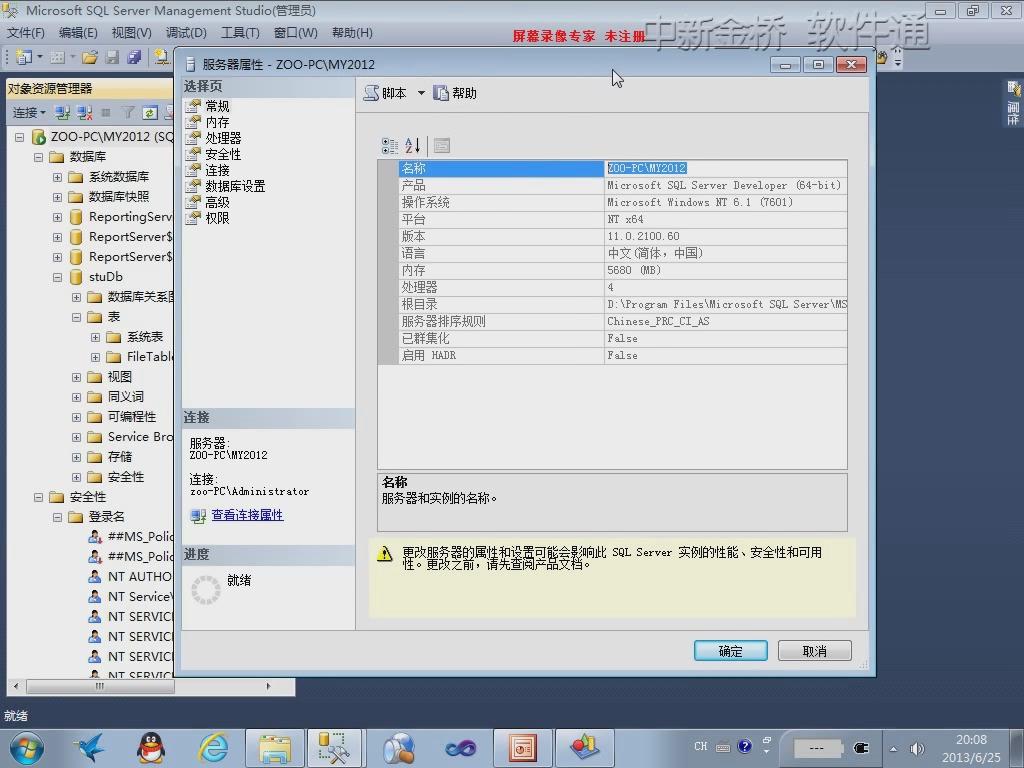Open the 窗口(W) menu
1024x768 pixels.
point(295,33)
